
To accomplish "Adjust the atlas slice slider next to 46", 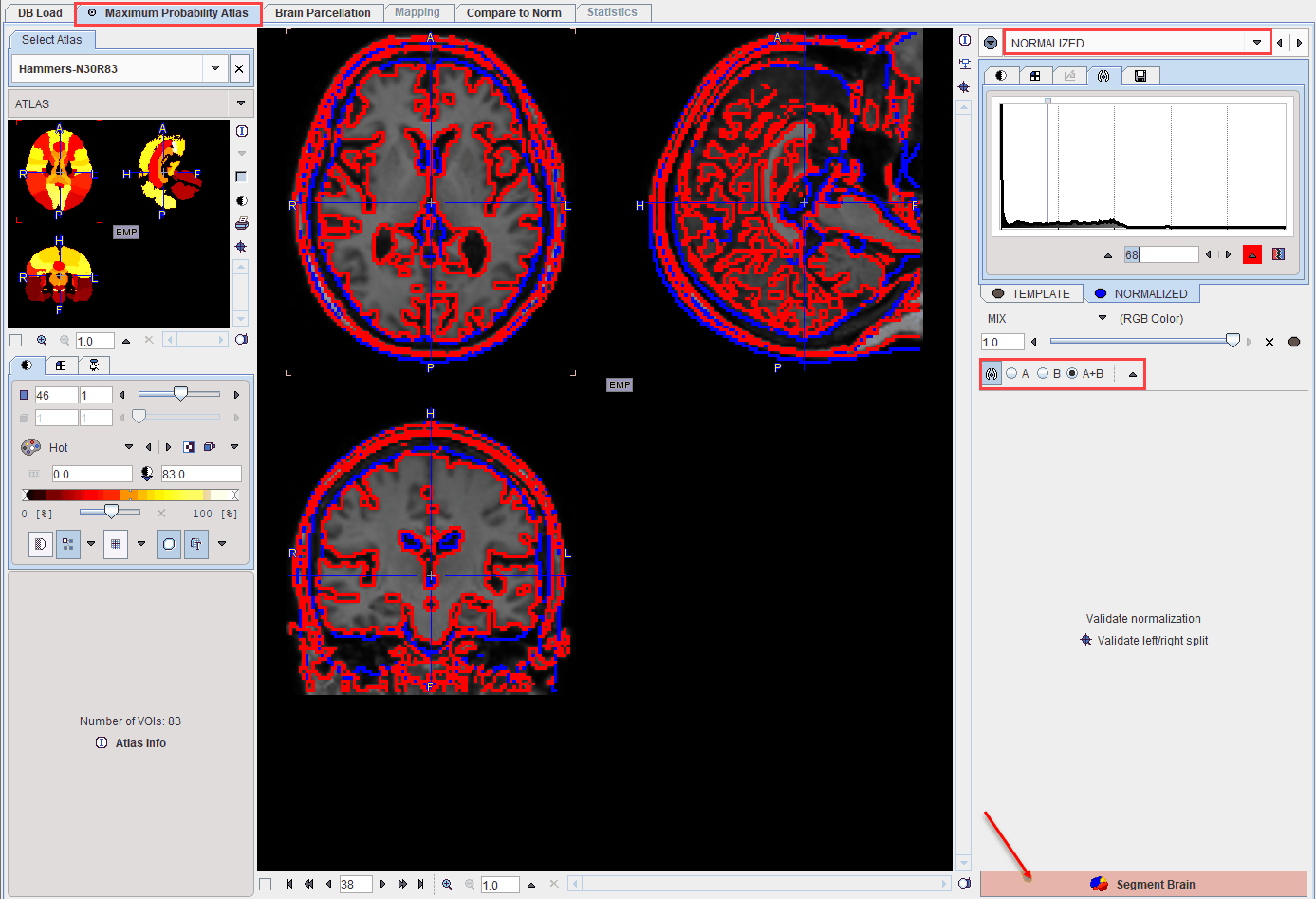I will [179, 394].
